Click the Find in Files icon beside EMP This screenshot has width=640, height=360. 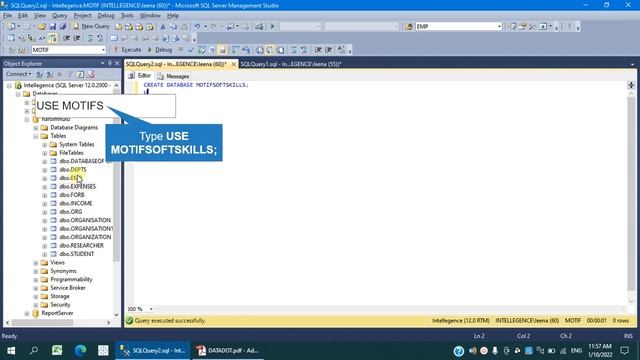pos(408,27)
